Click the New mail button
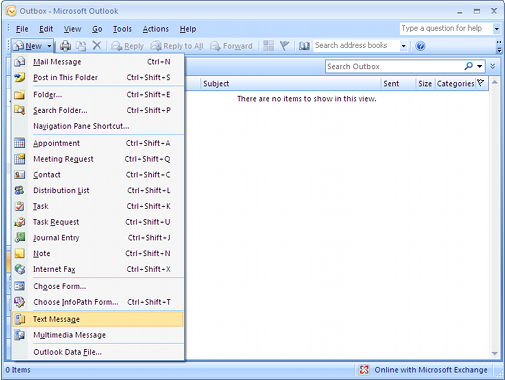This screenshot has height=380, width=505. click(28, 46)
